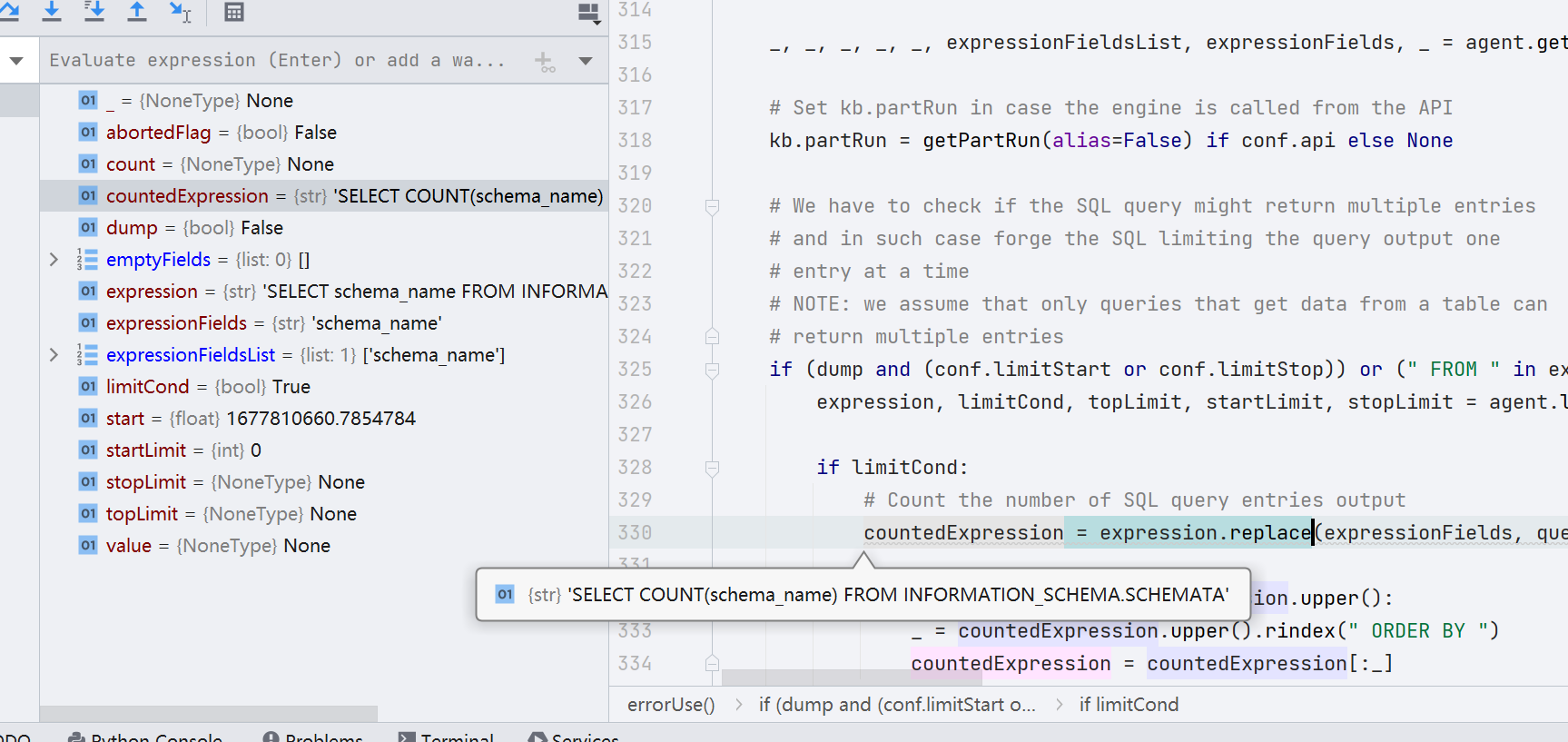Collapse the if-block fold marker at line 325
The width and height of the screenshot is (1568, 742).
(713, 370)
